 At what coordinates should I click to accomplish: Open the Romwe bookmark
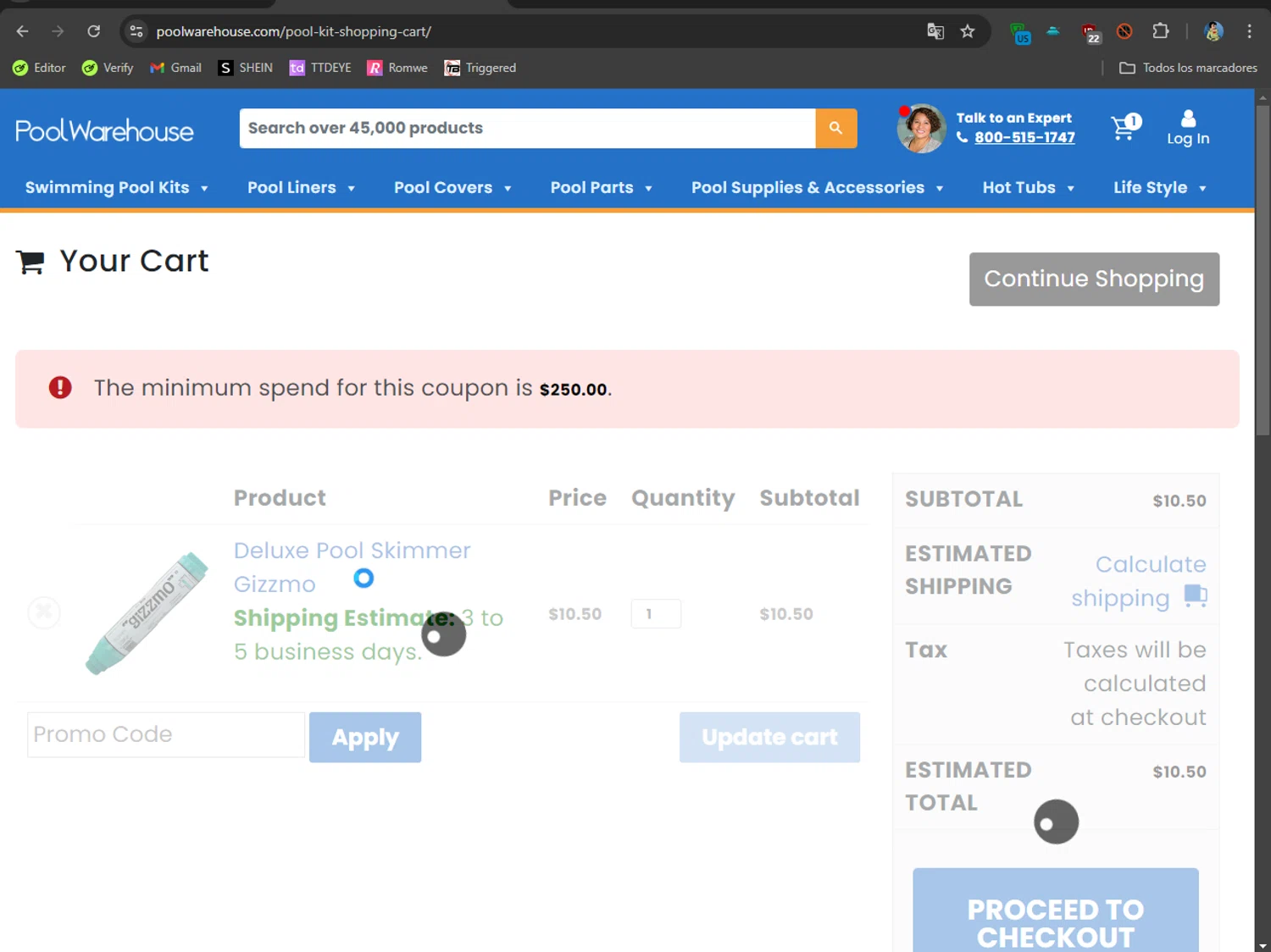coord(397,68)
